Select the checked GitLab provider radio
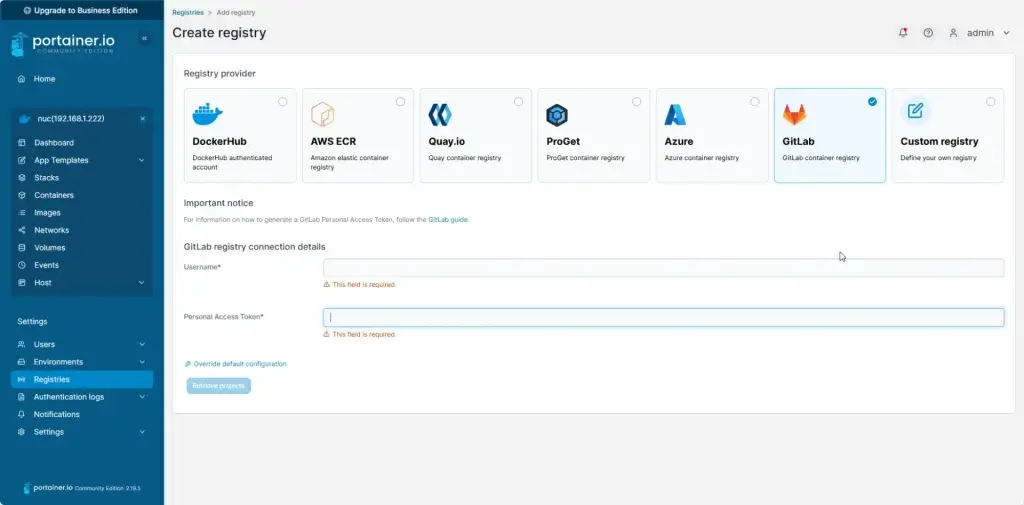Screen dimensions: 1024x505 pos(872,102)
